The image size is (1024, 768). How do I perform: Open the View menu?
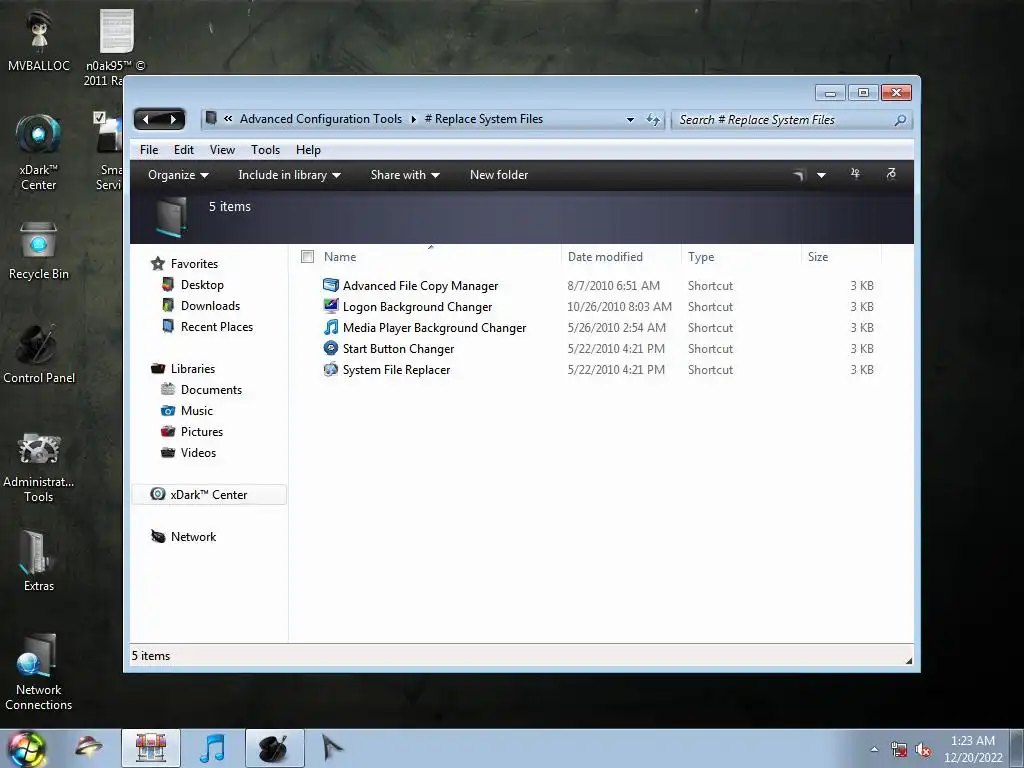(222, 150)
